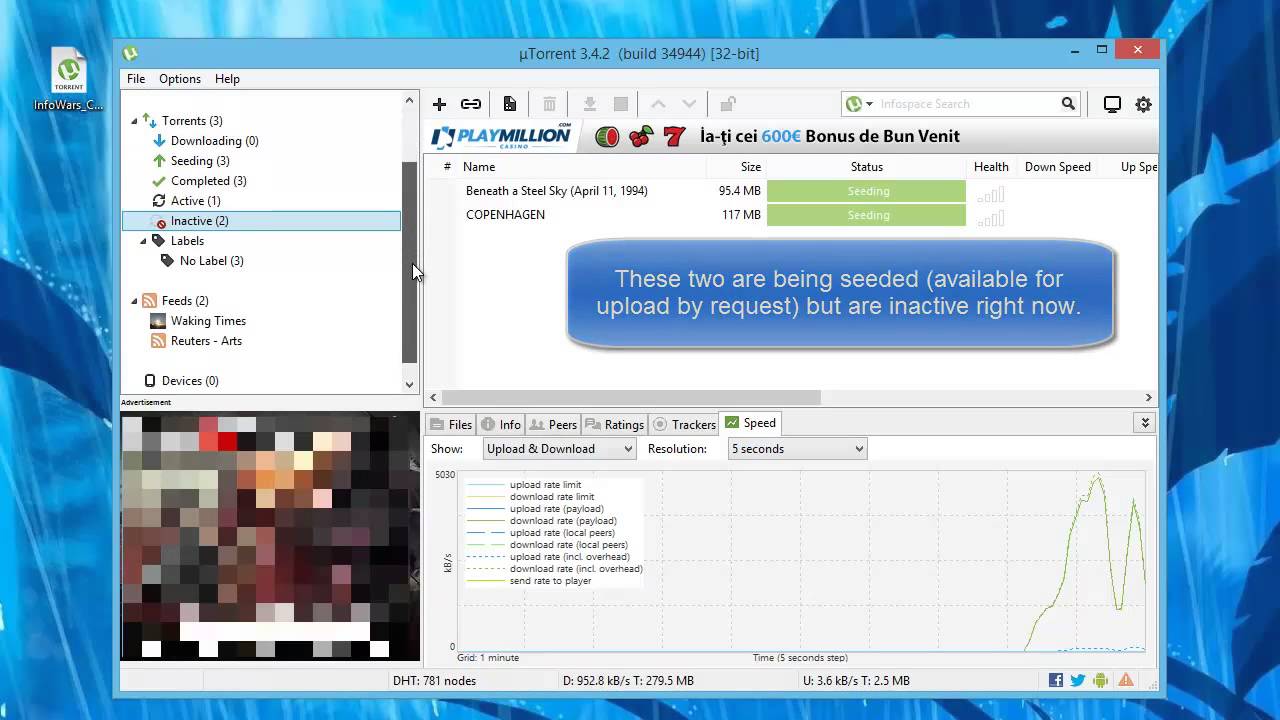Click DHT: 781 nodes status text
The width and height of the screenshot is (1280, 720).
434,681
